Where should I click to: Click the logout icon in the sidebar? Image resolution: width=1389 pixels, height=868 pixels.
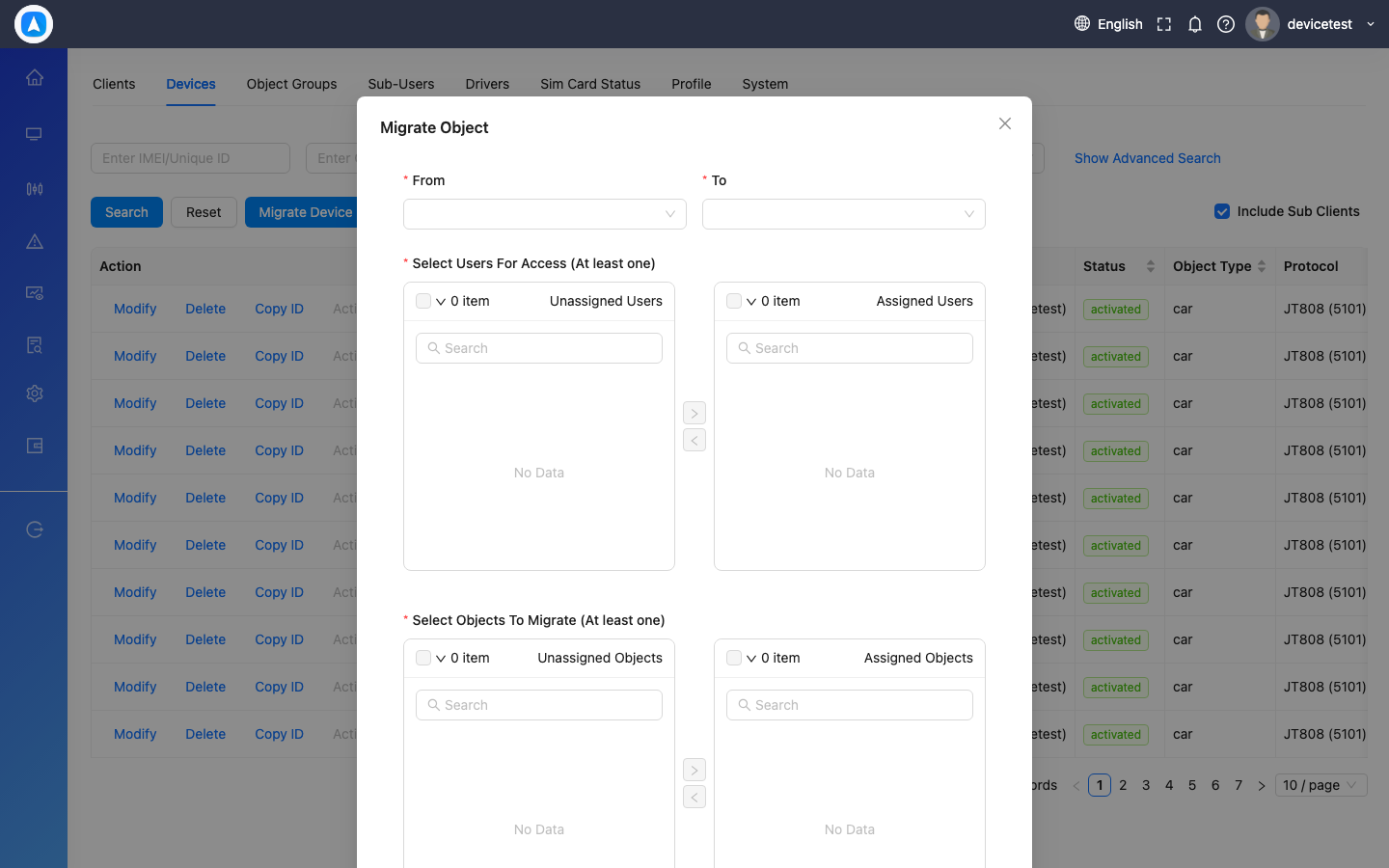pyautogui.click(x=35, y=529)
